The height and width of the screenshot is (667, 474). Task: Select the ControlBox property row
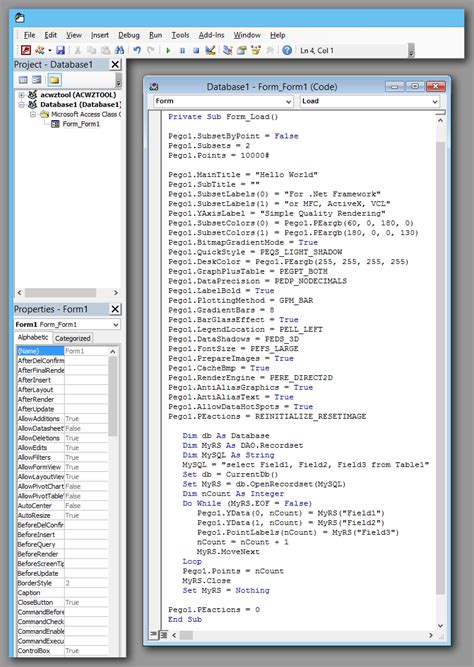[63, 651]
